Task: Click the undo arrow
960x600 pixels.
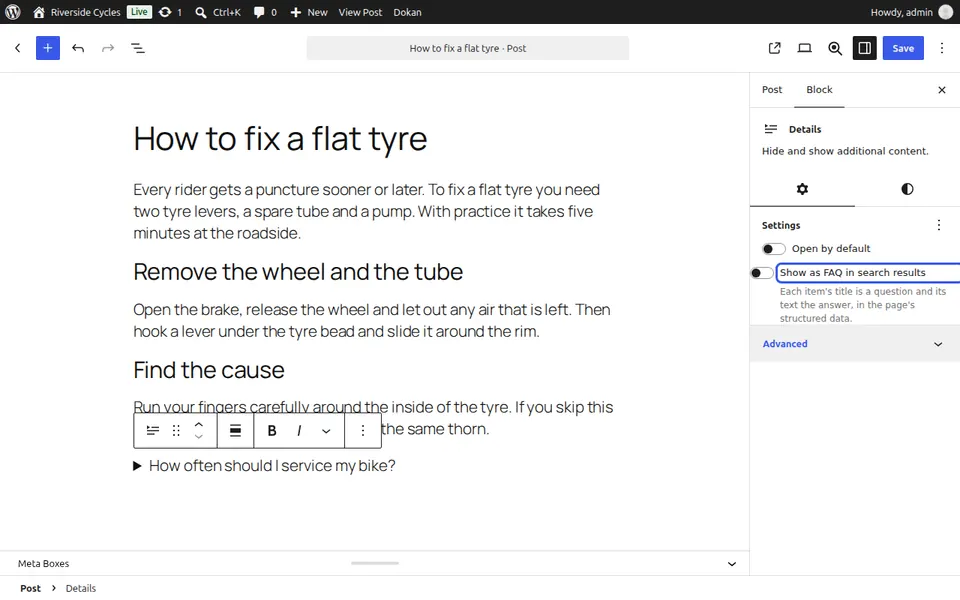Action: [x=78, y=48]
